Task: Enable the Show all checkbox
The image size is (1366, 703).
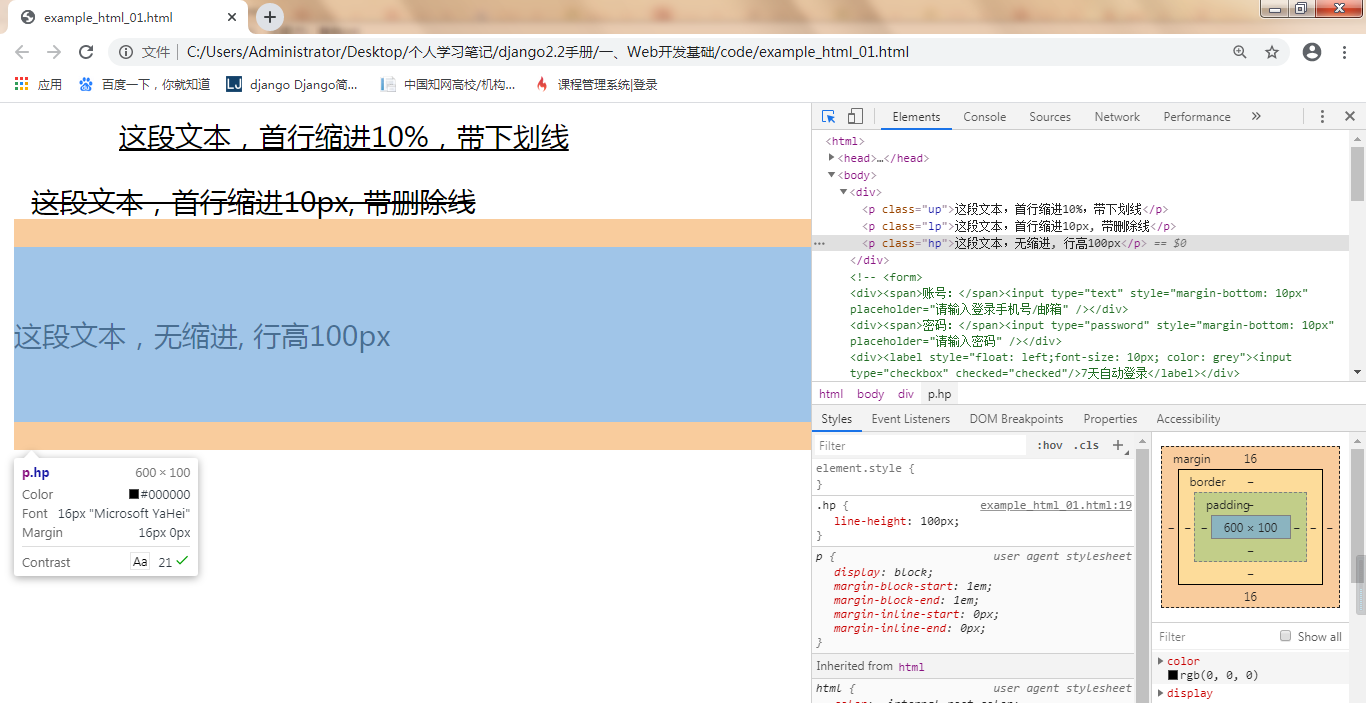Action: pyautogui.click(x=1286, y=636)
